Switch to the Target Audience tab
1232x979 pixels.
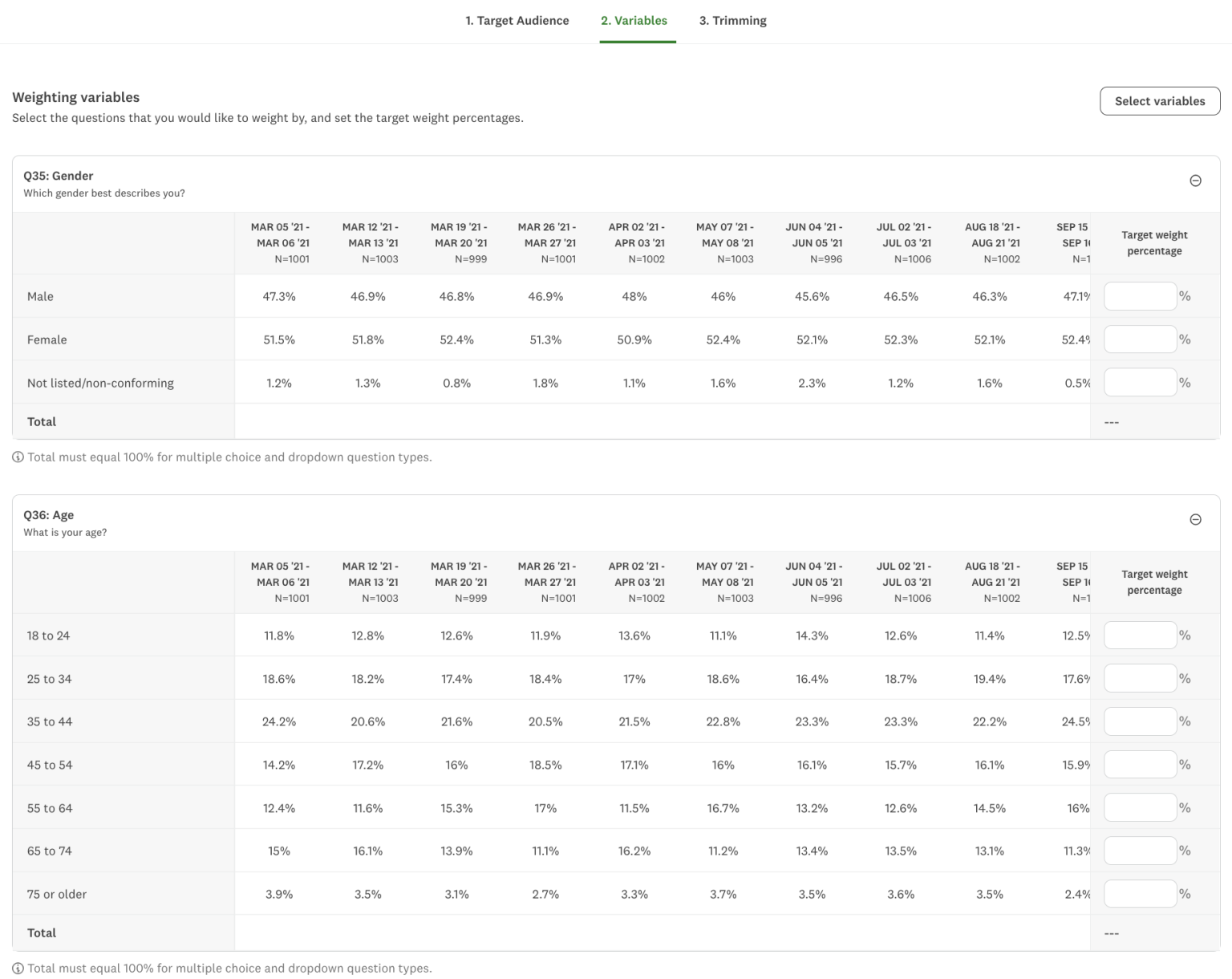point(517,20)
